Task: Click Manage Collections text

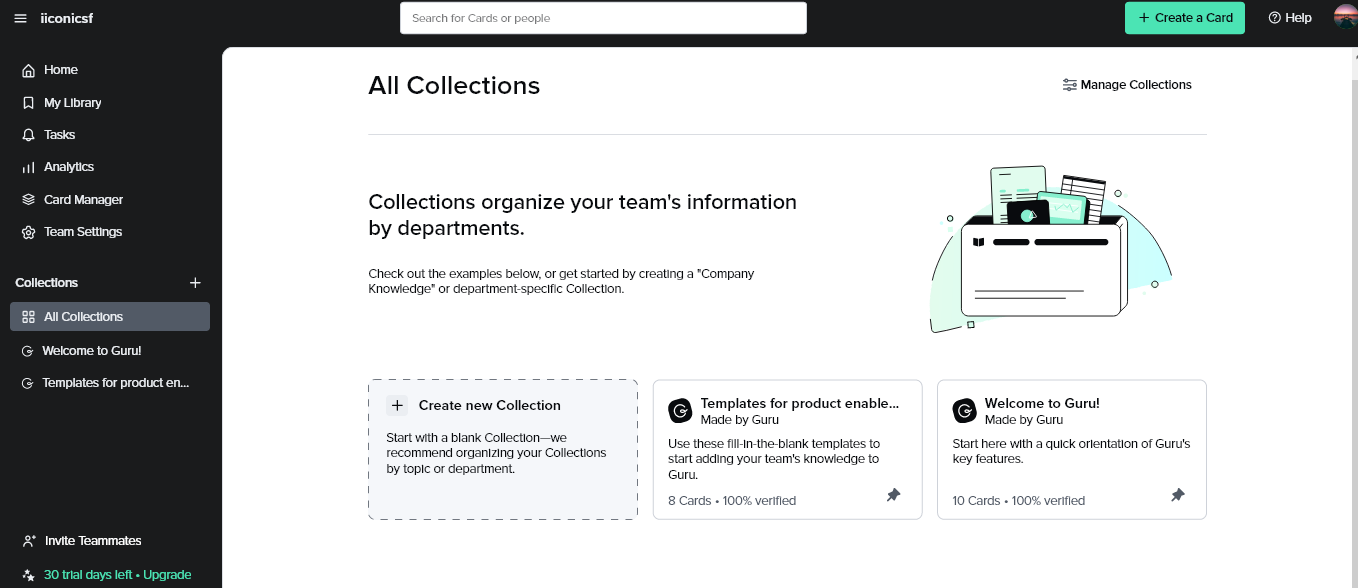Action: point(1136,85)
